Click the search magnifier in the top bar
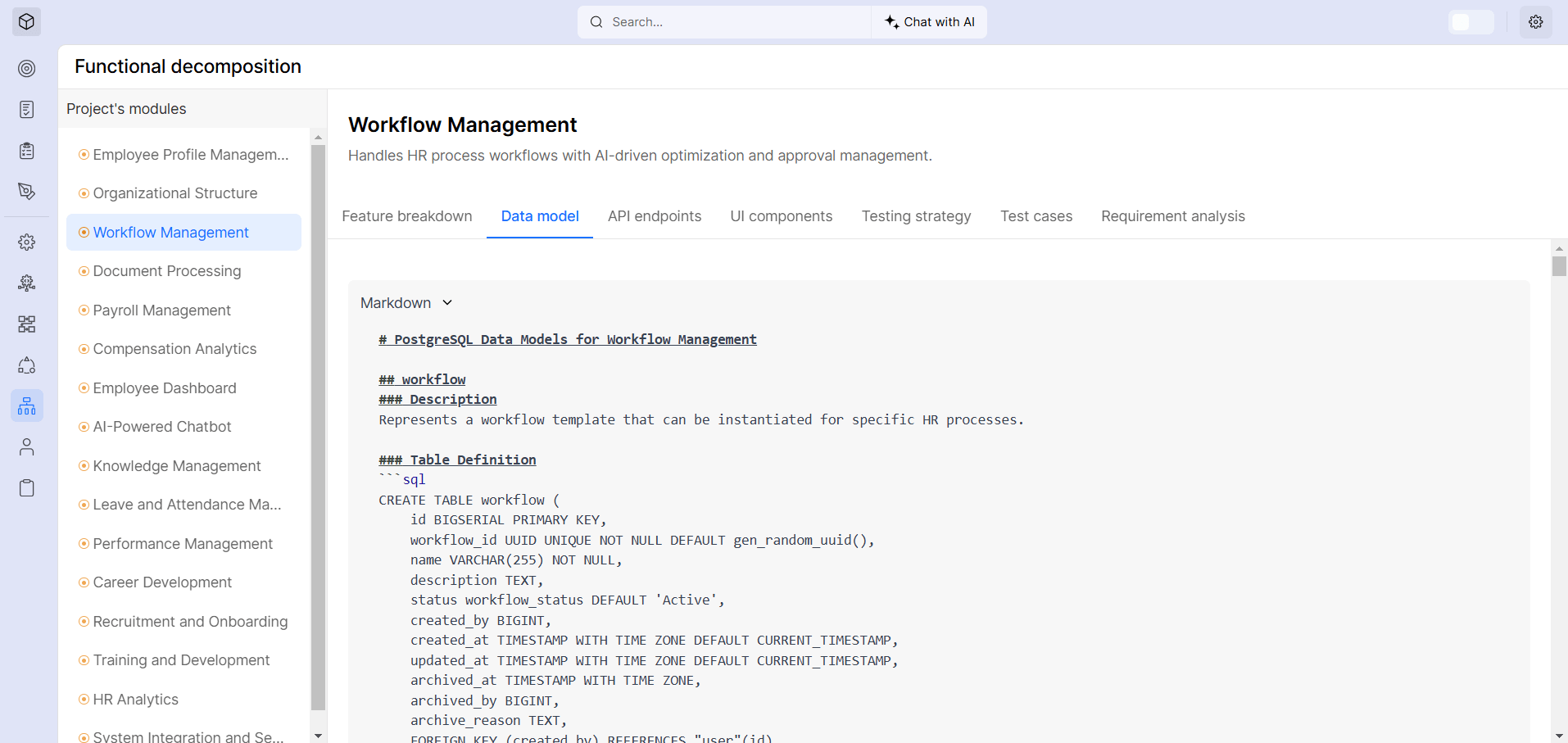The width and height of the screenshot is (1568, 743). (596, 22)
